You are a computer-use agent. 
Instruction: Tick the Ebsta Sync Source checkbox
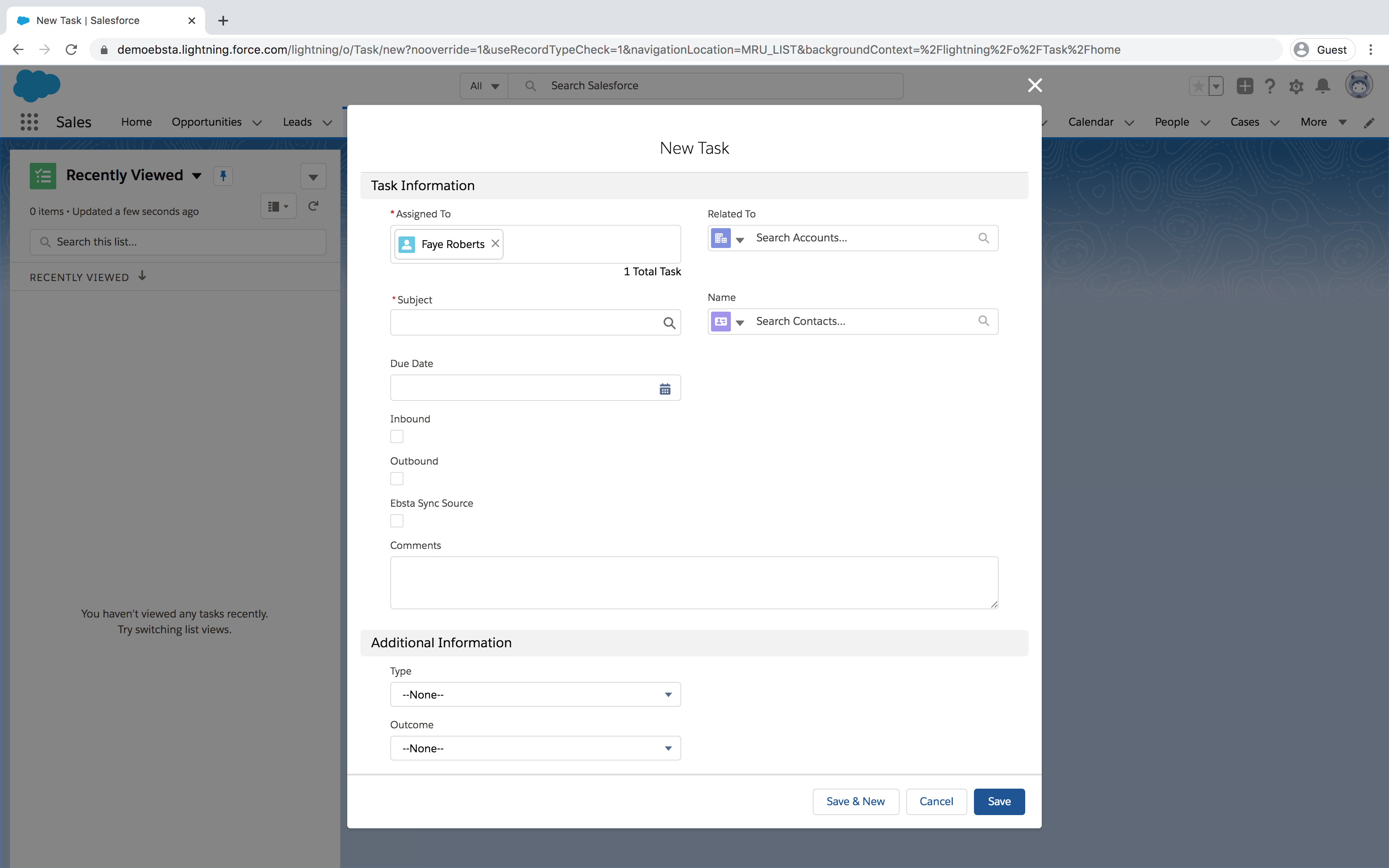point(396,521)
